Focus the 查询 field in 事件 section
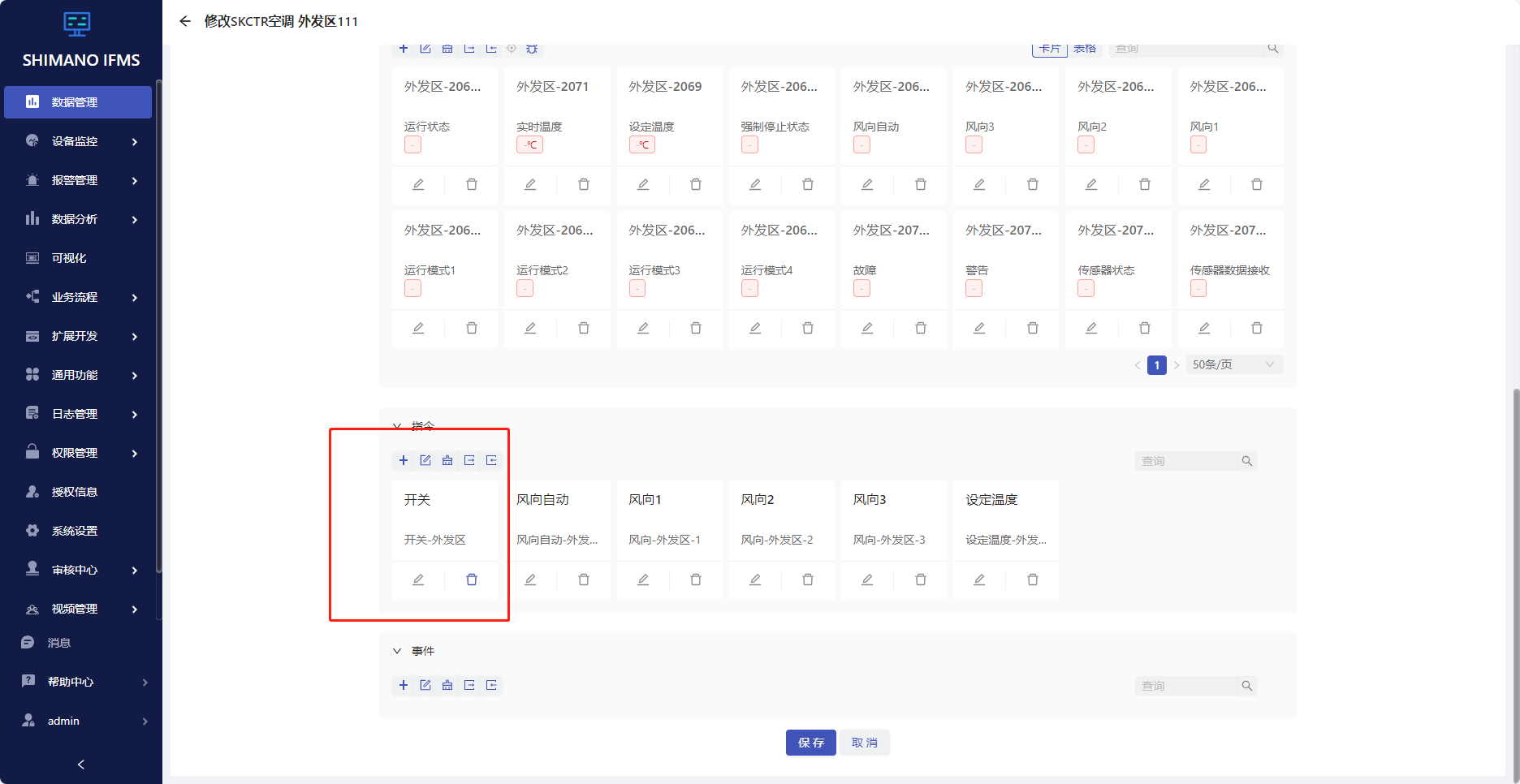 point(1185,686)
